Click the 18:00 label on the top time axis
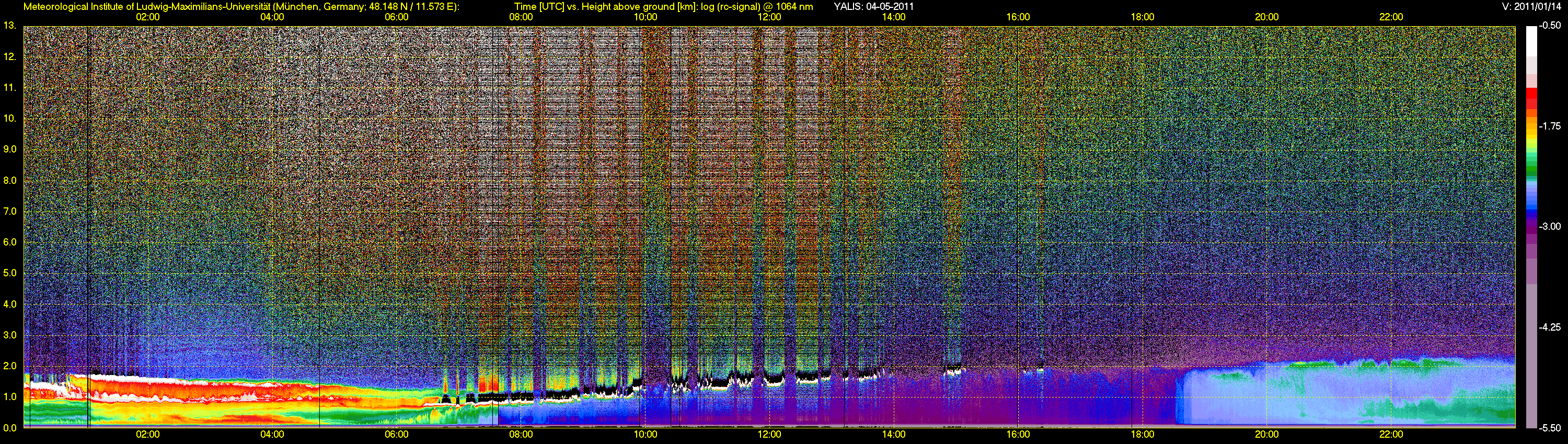1568x444 pixels. (x=1143, y=17)
